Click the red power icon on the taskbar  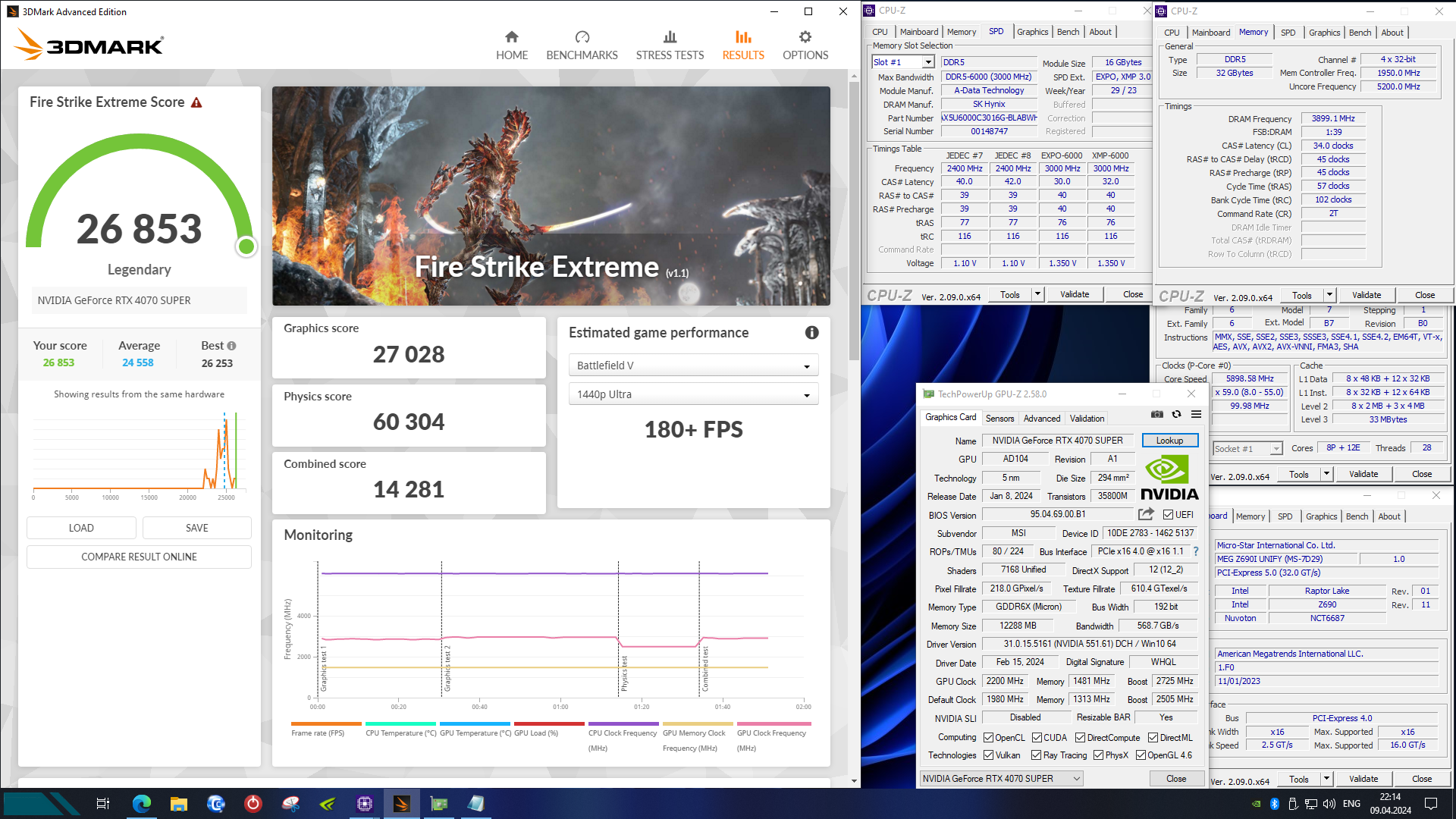(253, 804)
